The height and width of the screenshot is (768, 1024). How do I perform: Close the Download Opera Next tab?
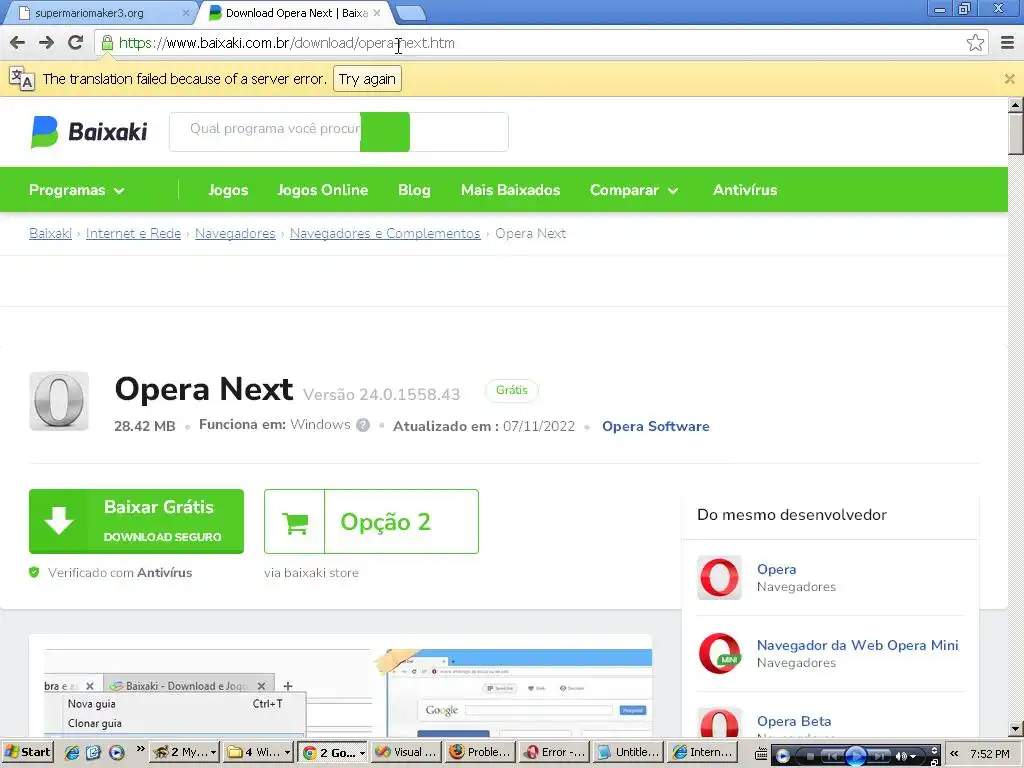[x=377, y=13]
